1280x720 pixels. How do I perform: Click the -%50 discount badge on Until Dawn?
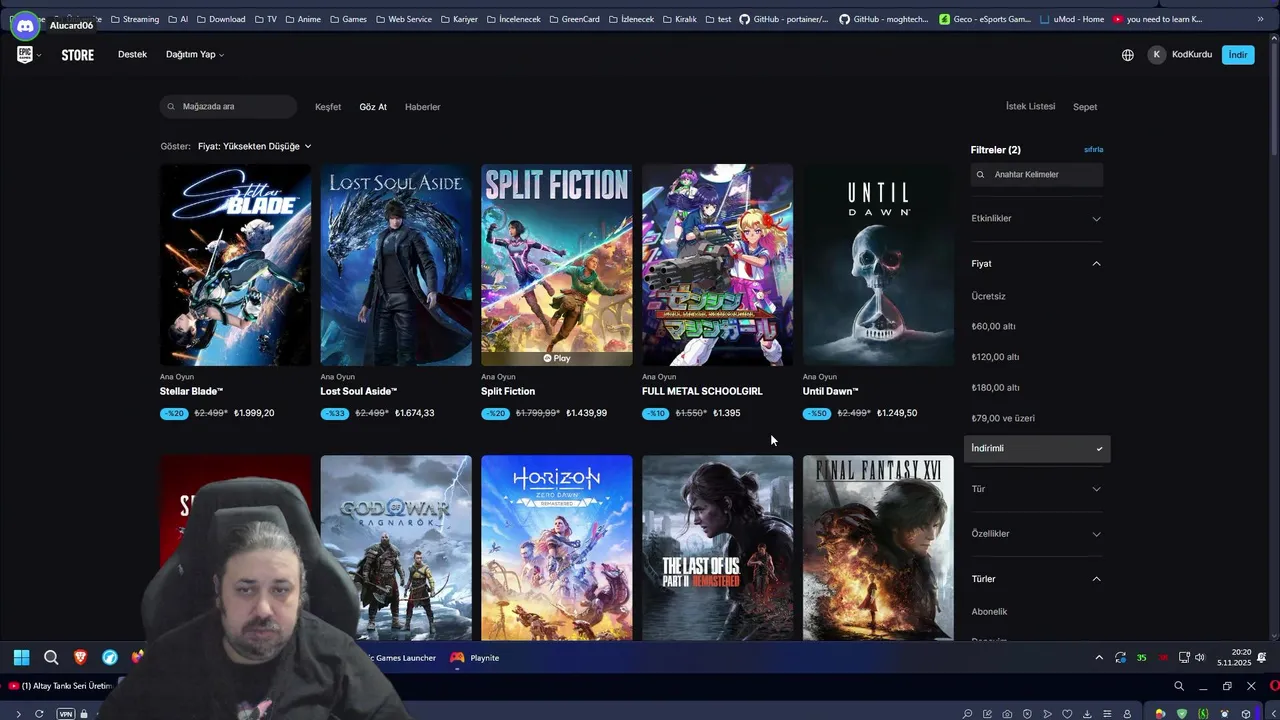tap(817, 413)
